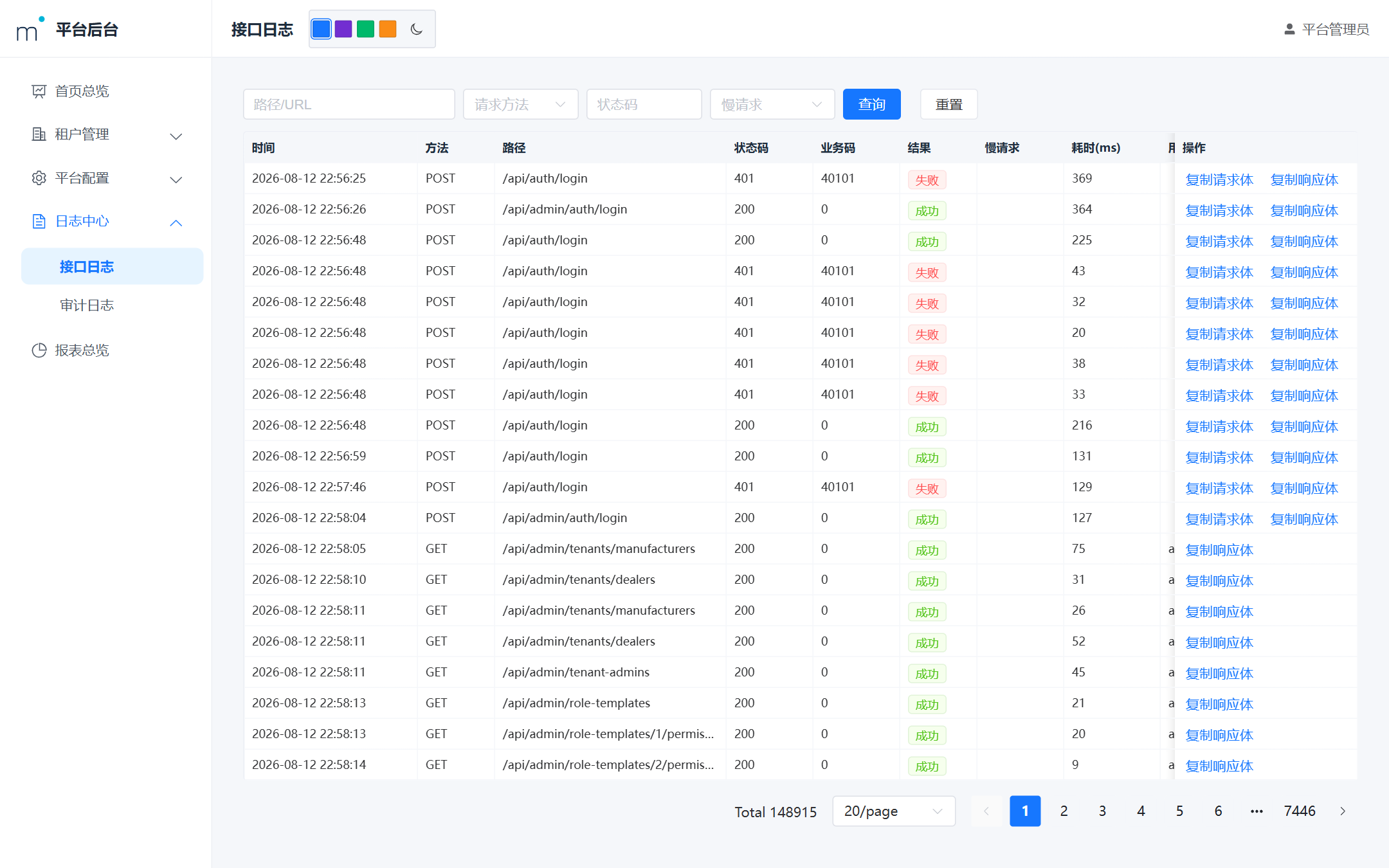Open the 接口日志 menu item
The width and height of the screenshot is (1389, 868).
coord(112,266)
